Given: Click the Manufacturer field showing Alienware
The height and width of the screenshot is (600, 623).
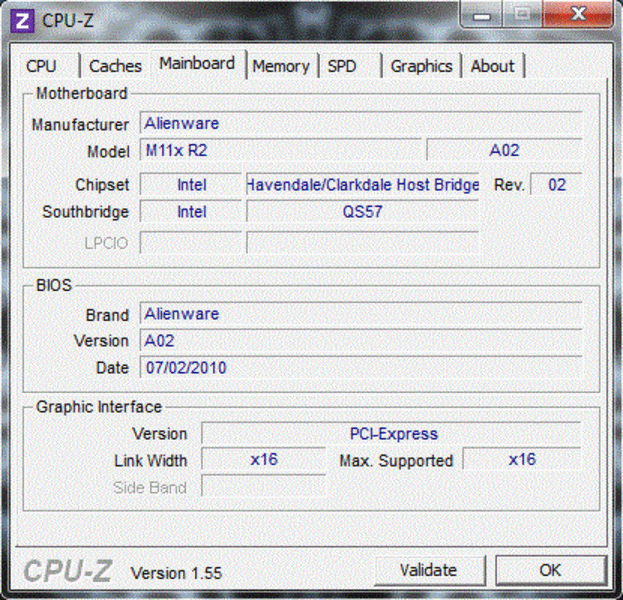Looking at the screenshot, I should (x=361, y=123).
